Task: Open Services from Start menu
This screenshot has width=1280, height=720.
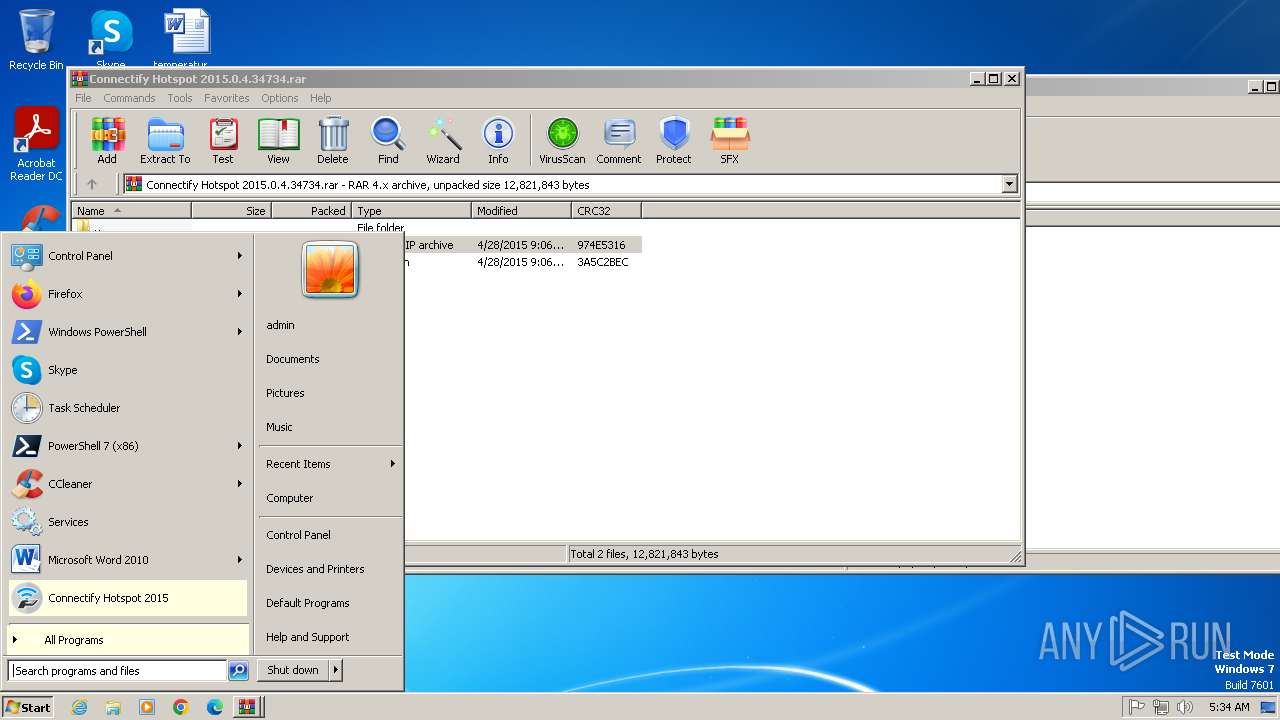Action: tap(127, 522)
